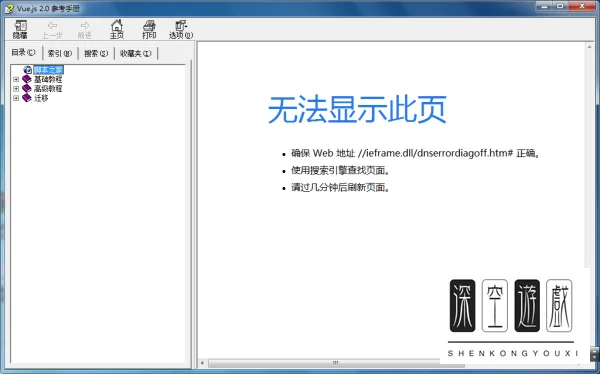Go to 主页 (Home) via toolbar icon

pyautogui.click(x=117, y=29)
